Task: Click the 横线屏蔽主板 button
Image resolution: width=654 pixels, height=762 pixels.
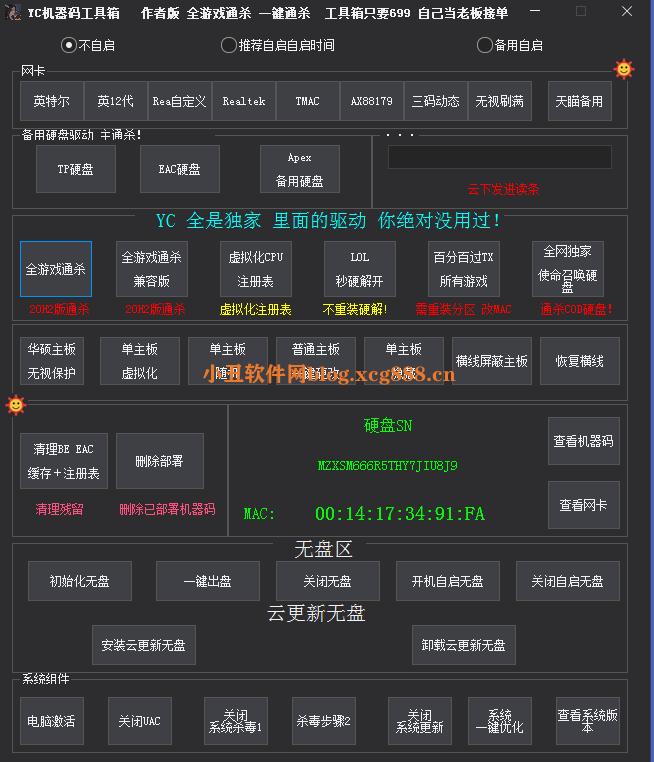Action: 492,361
